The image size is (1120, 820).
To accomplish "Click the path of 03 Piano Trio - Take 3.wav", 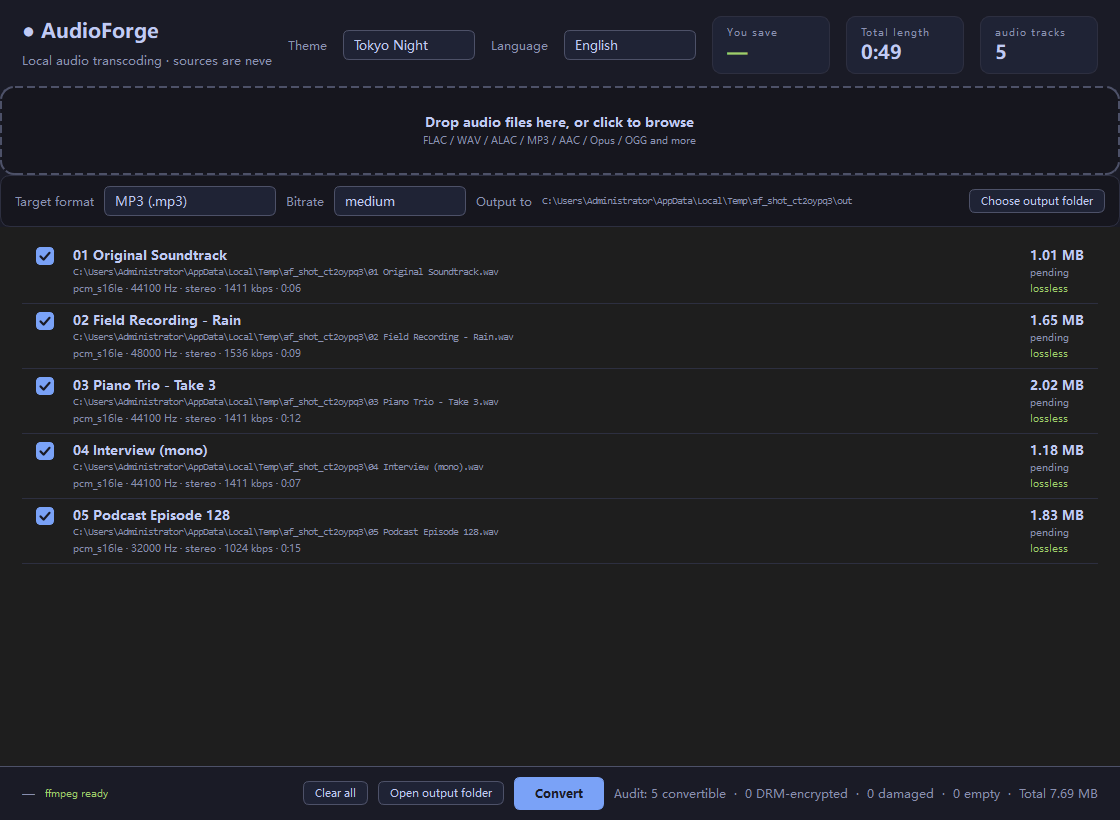I will pos(286,402).
